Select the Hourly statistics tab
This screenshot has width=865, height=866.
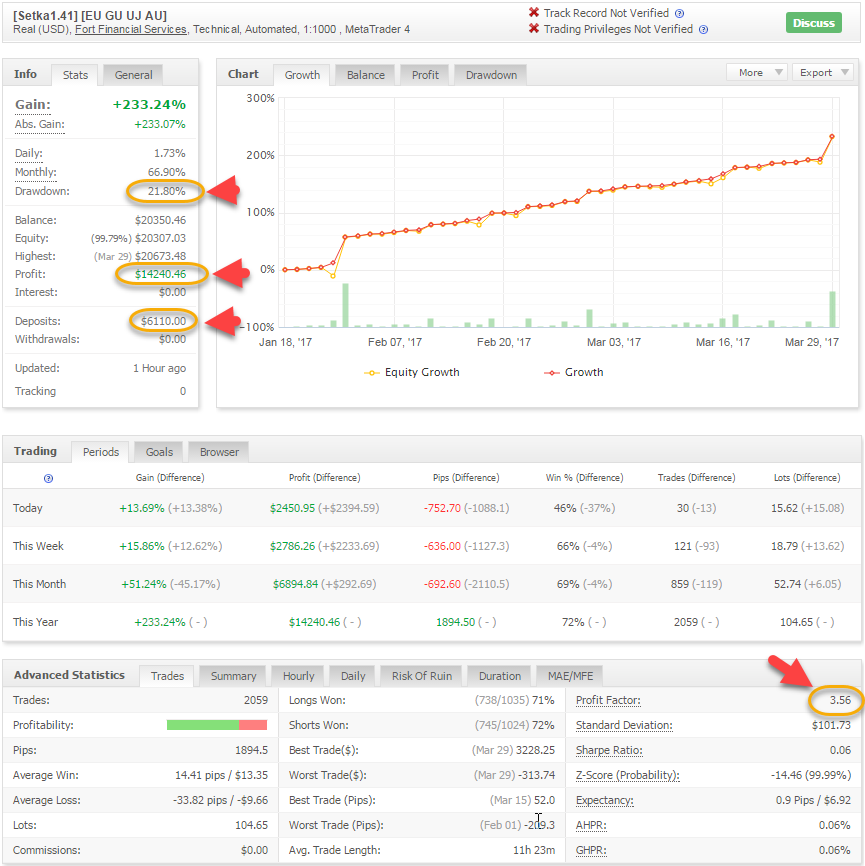point(298,676)
